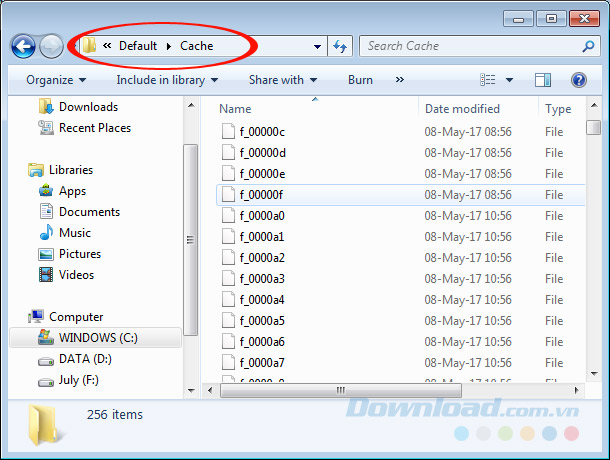Screen dimensions: 610x460
Task: Select DATA (D:) in the sidebar
Action: 85,359
